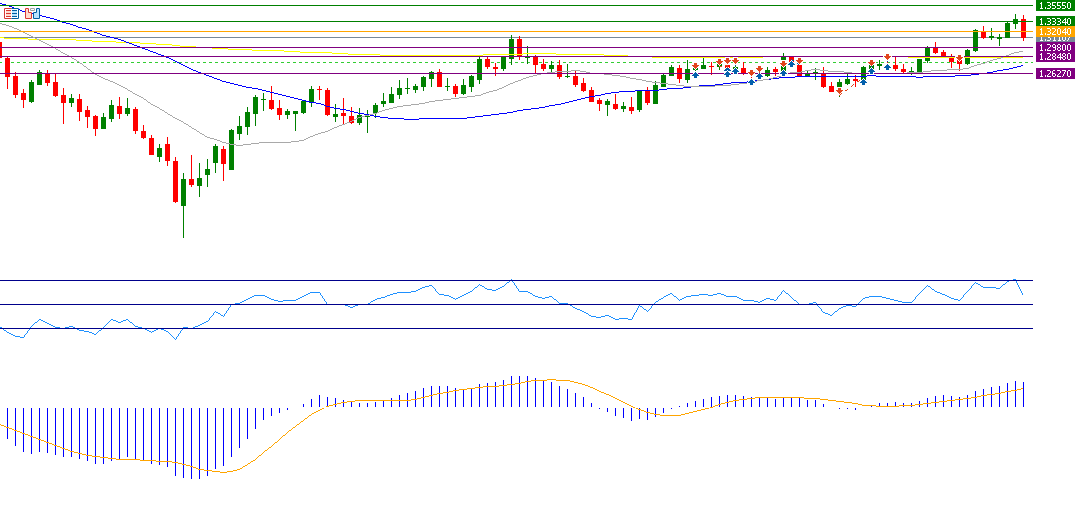Viewport: 1078px width, 509px height.
Task: Click the 1.35550 green price label
Action: tap(1055, 6)
